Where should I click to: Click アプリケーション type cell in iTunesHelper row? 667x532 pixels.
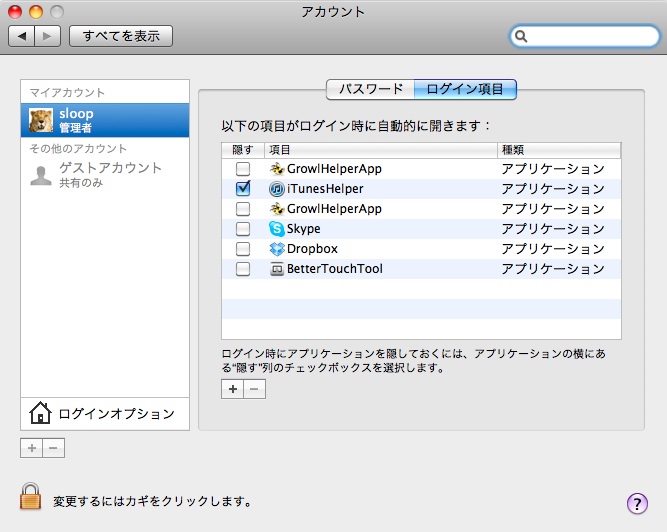coord(553,189)
